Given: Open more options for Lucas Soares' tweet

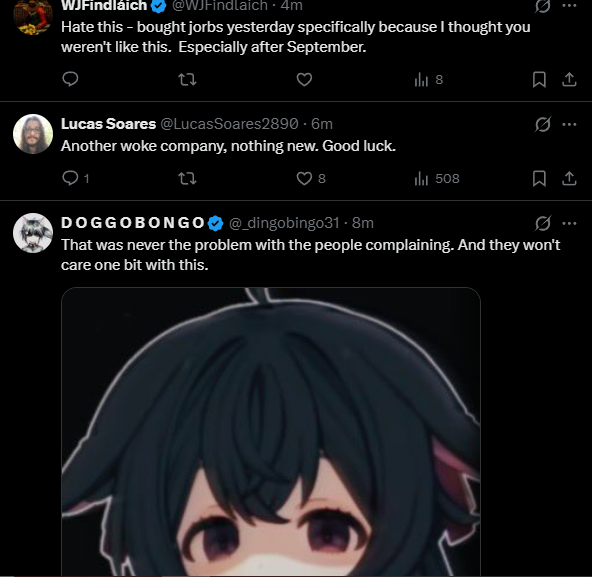Looking at the screenshot, I should coord(569,124).
